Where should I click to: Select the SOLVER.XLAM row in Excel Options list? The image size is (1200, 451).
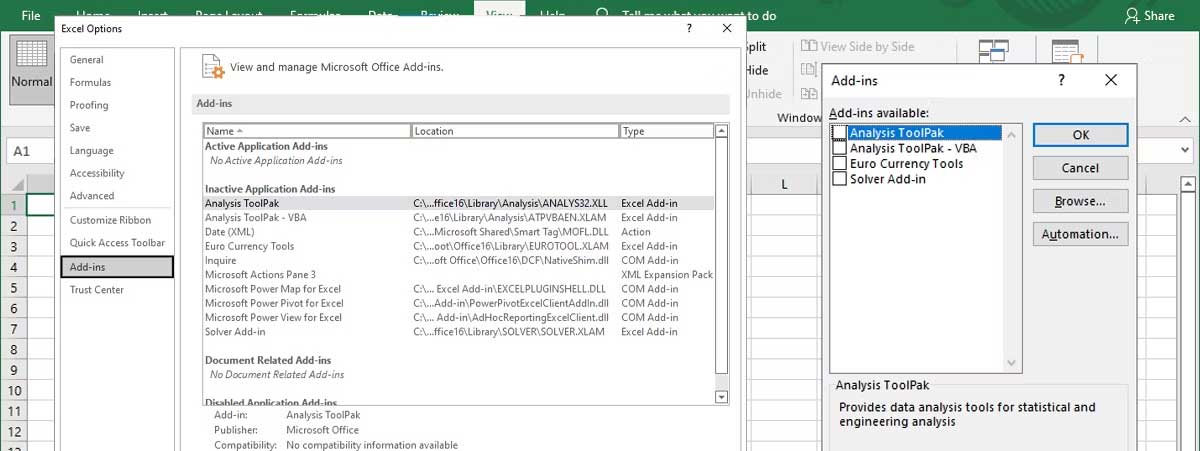click(459, 332)
